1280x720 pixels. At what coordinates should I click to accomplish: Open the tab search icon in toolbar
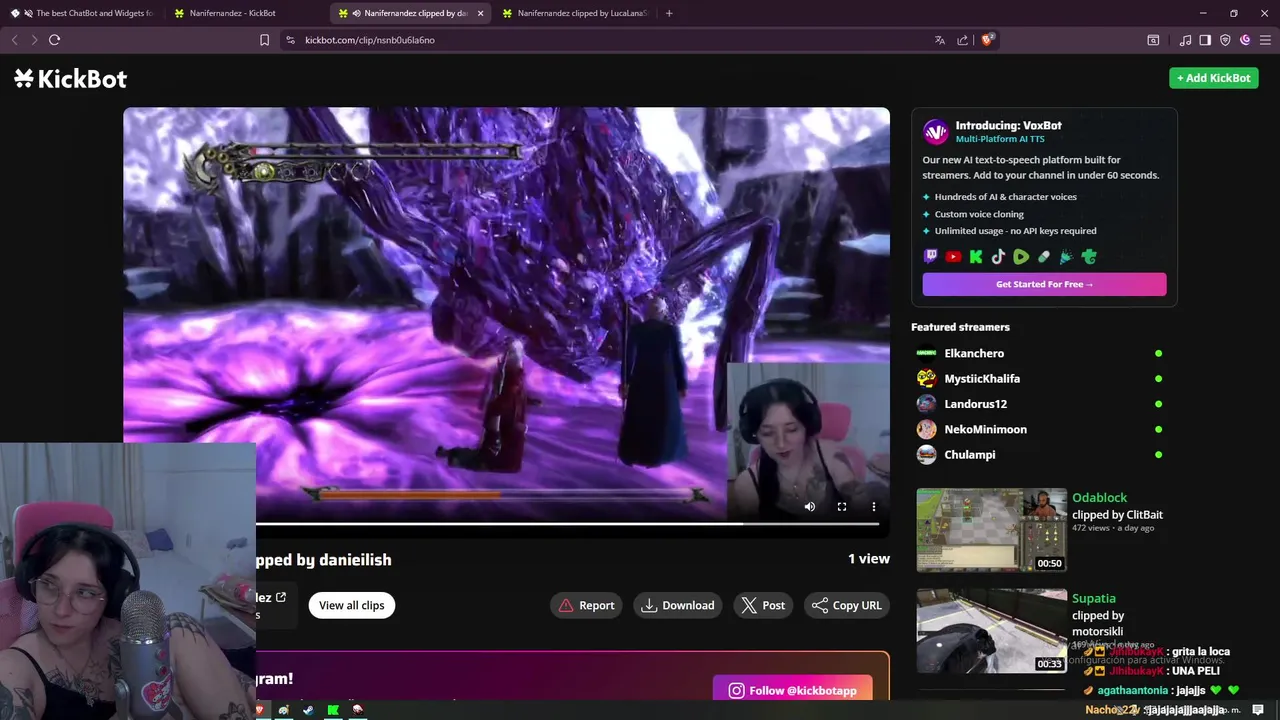(1153, 40)
